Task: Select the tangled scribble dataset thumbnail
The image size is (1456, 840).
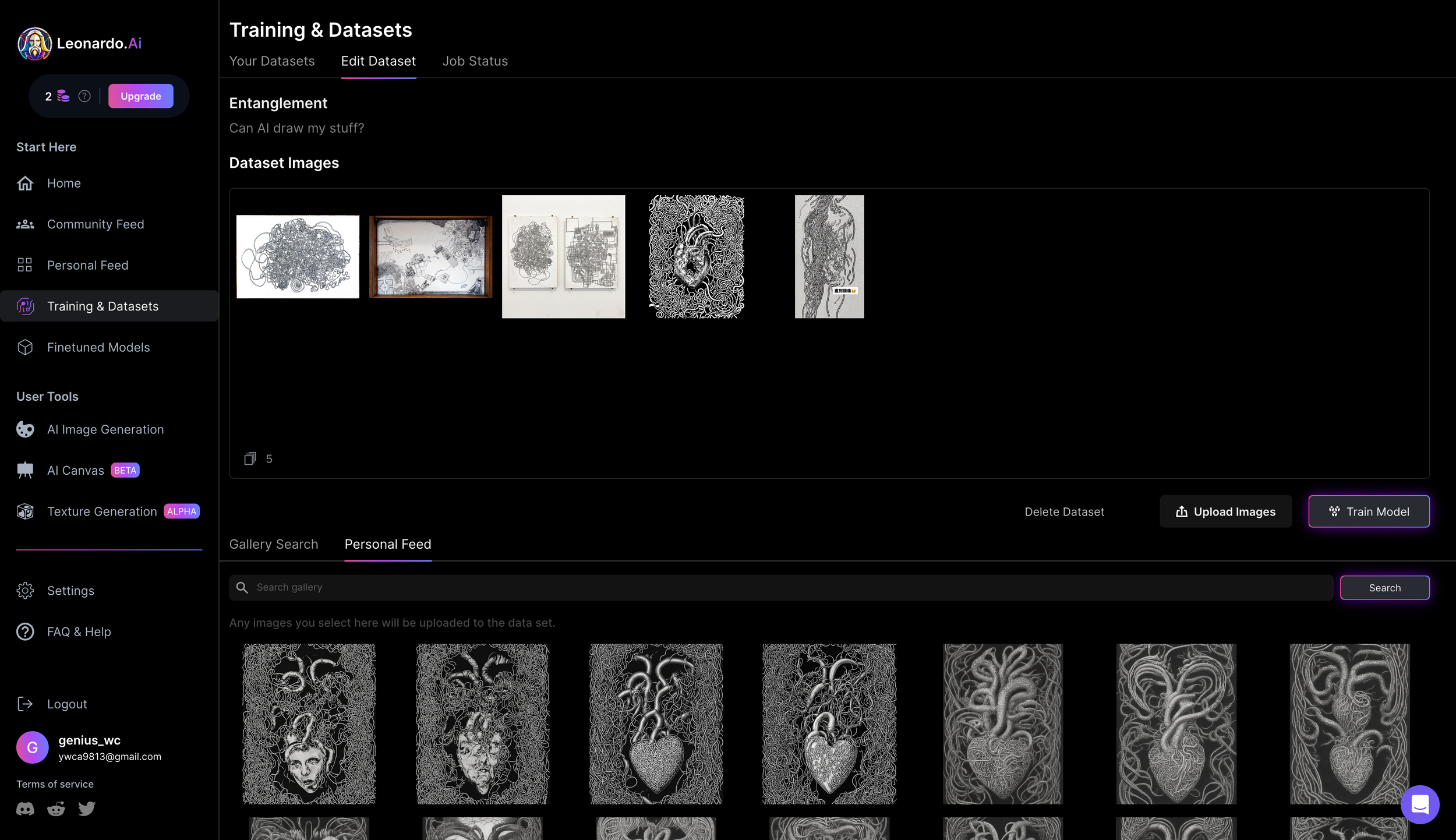Action: (298, 257)
